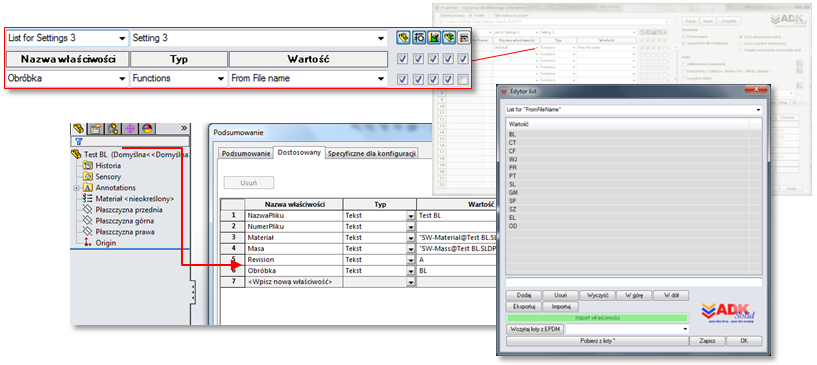Click the second icon in settings toolbar

click(418, 38)
